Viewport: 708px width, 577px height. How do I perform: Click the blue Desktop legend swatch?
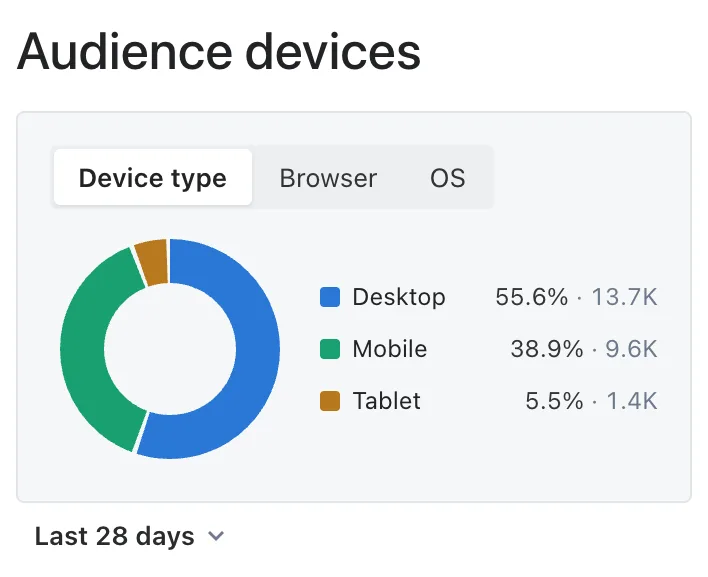(330, 297)
